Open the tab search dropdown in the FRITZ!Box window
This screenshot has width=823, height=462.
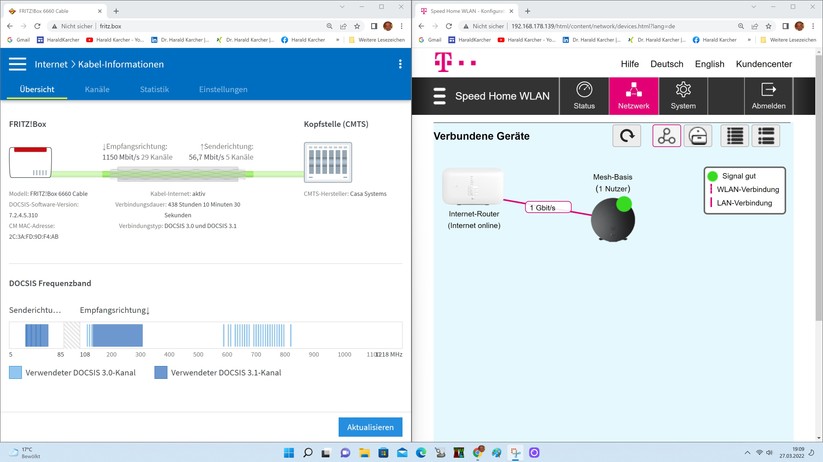pyautogui.click(x=342, y=7)
